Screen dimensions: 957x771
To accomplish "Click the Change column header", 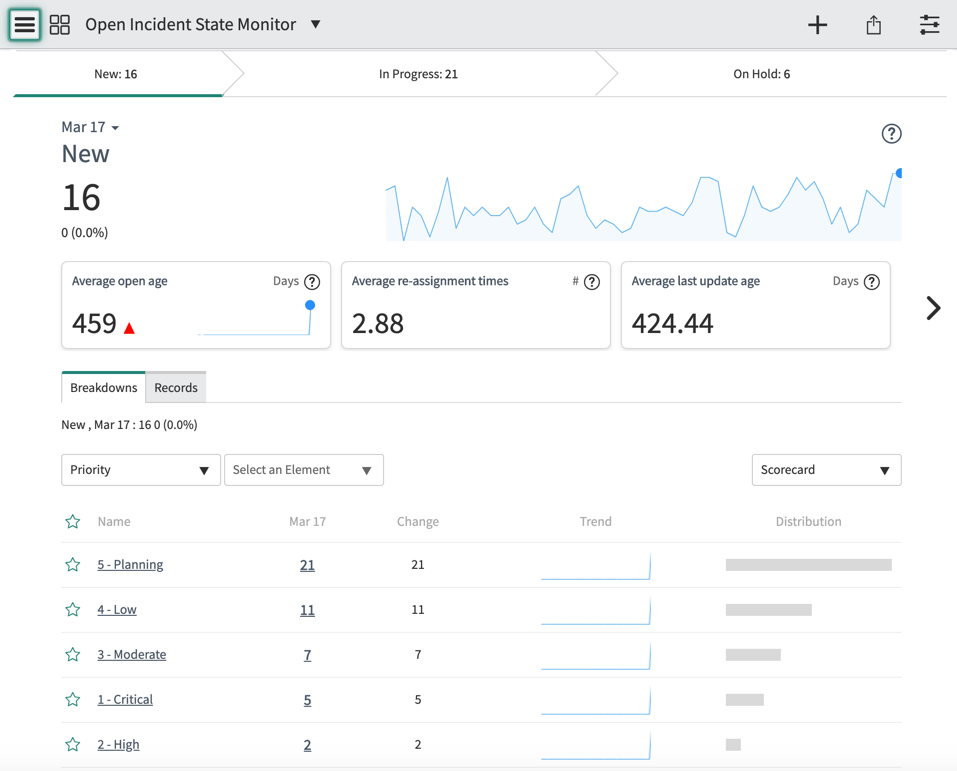I will (x=418, y=521).
